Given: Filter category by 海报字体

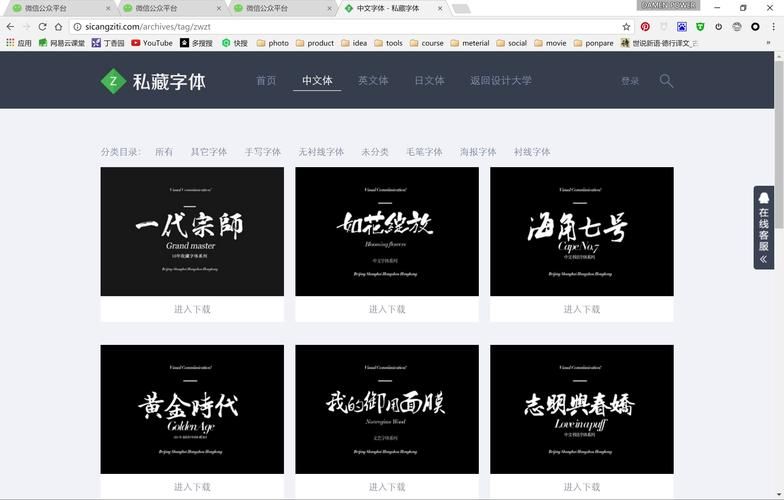Looking at the screenshot, I should [x=478, y=152].
